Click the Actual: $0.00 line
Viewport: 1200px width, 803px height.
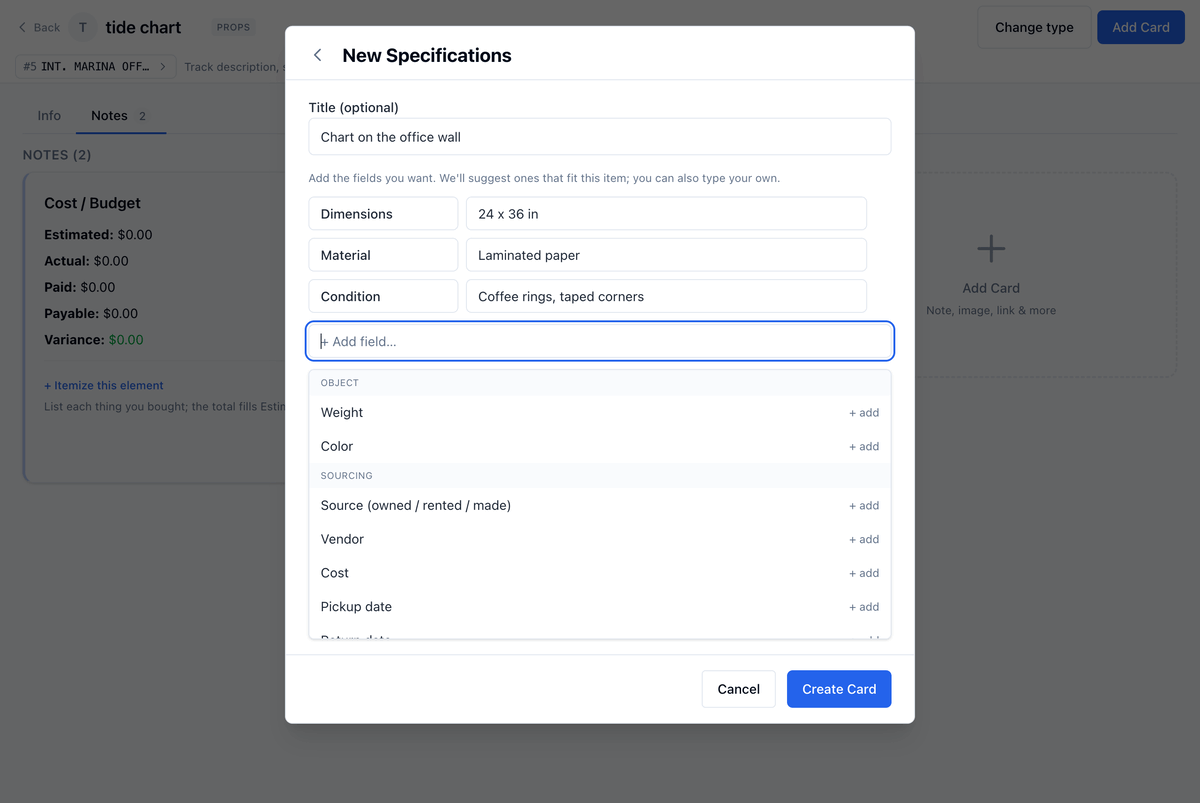[86, 261]
